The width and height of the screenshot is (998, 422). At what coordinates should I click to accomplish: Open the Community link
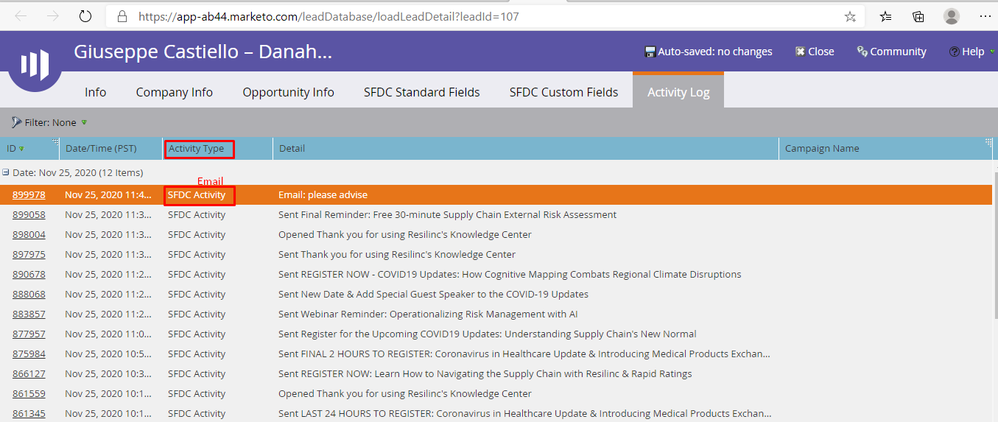(892, 52)
